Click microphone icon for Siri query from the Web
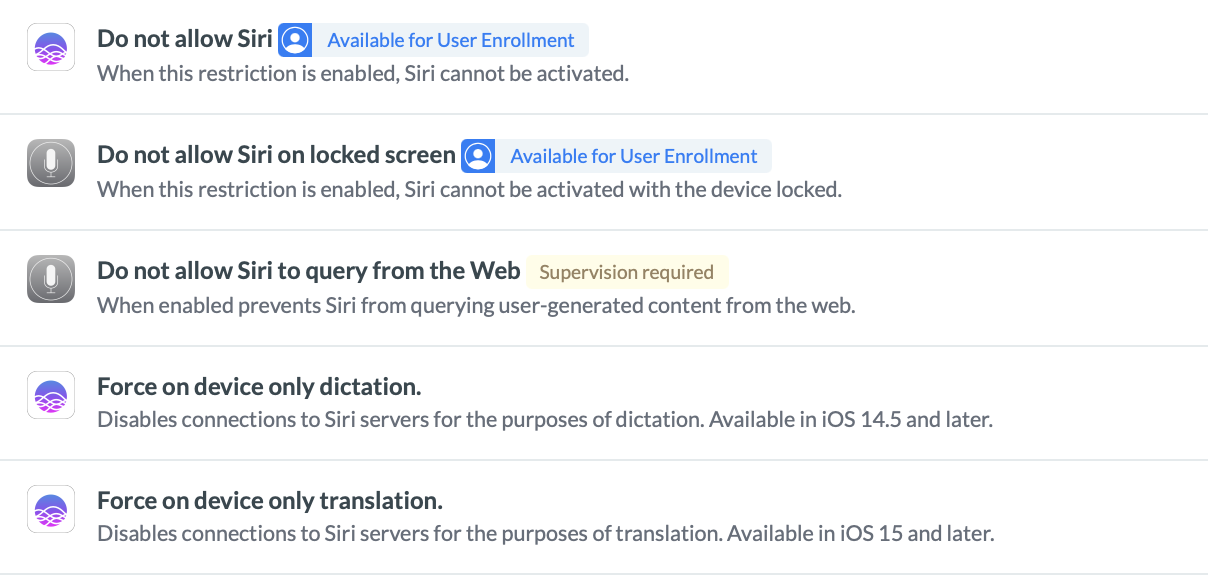 pyautogui.click(x=51, y=279)
